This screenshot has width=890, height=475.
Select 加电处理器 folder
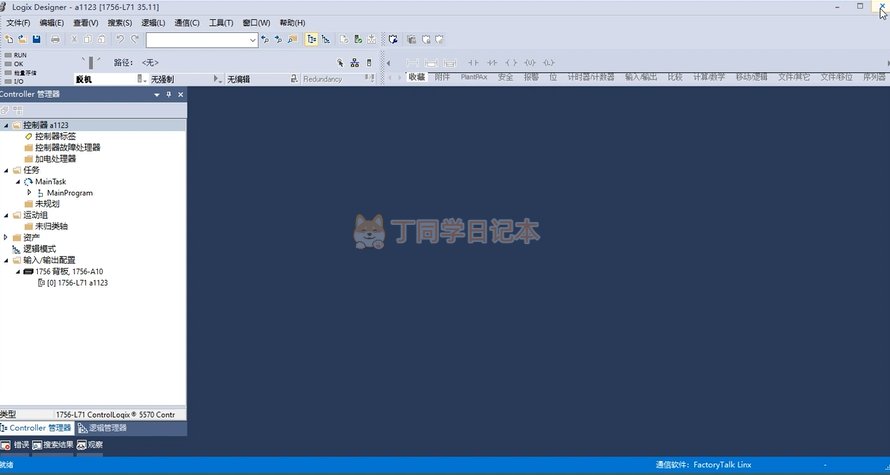click(55, 159)
